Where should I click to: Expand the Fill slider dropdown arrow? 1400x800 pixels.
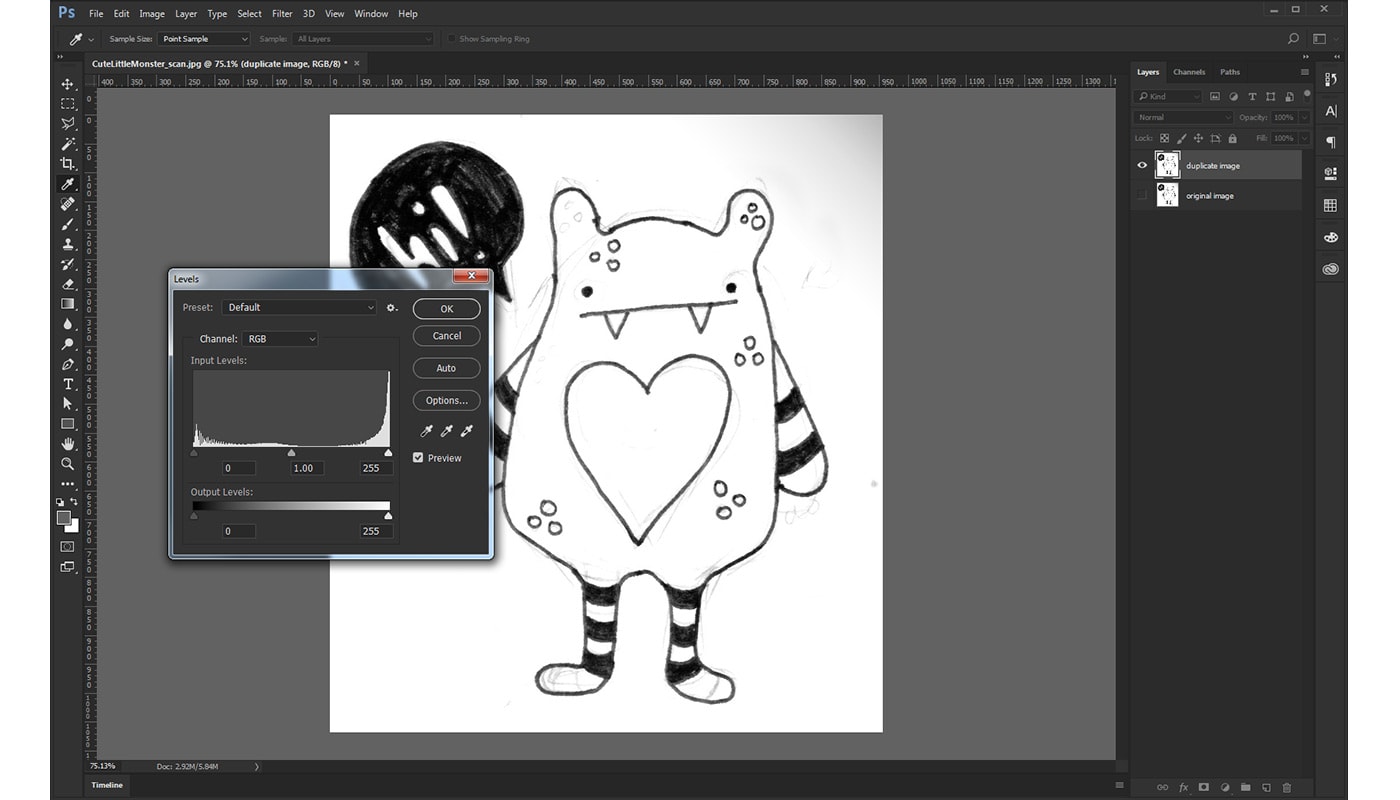pyautogui.click(x=1304, y=138)
